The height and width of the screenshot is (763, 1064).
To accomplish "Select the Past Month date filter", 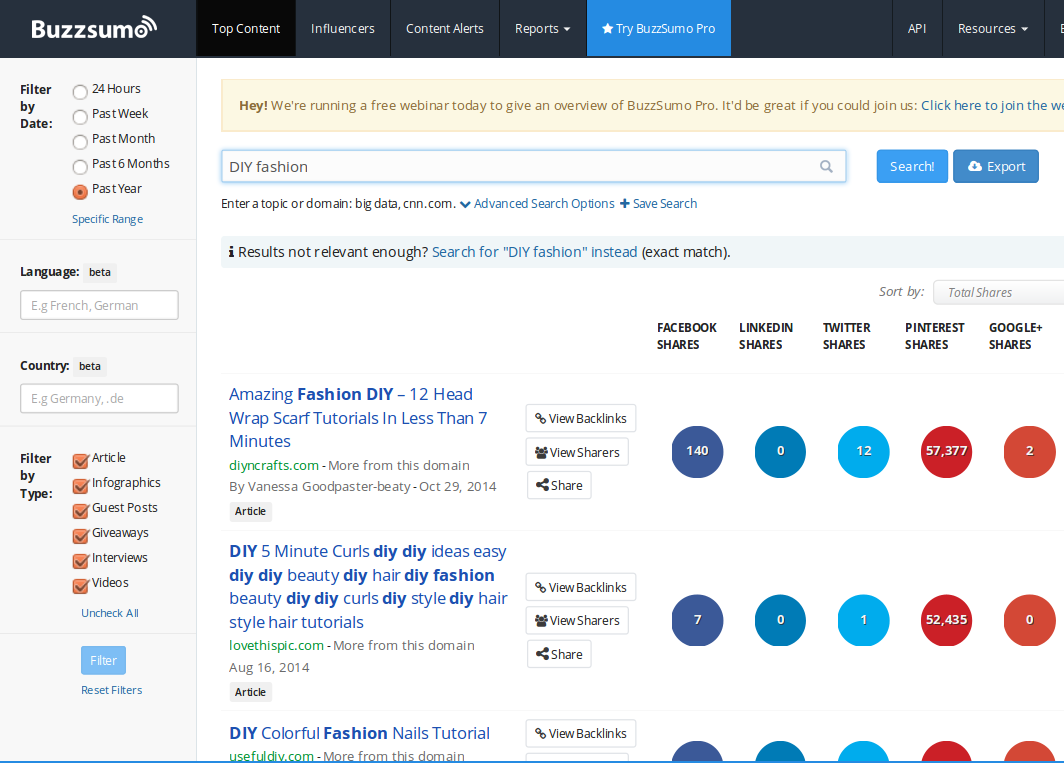I will tap(80, 141).
